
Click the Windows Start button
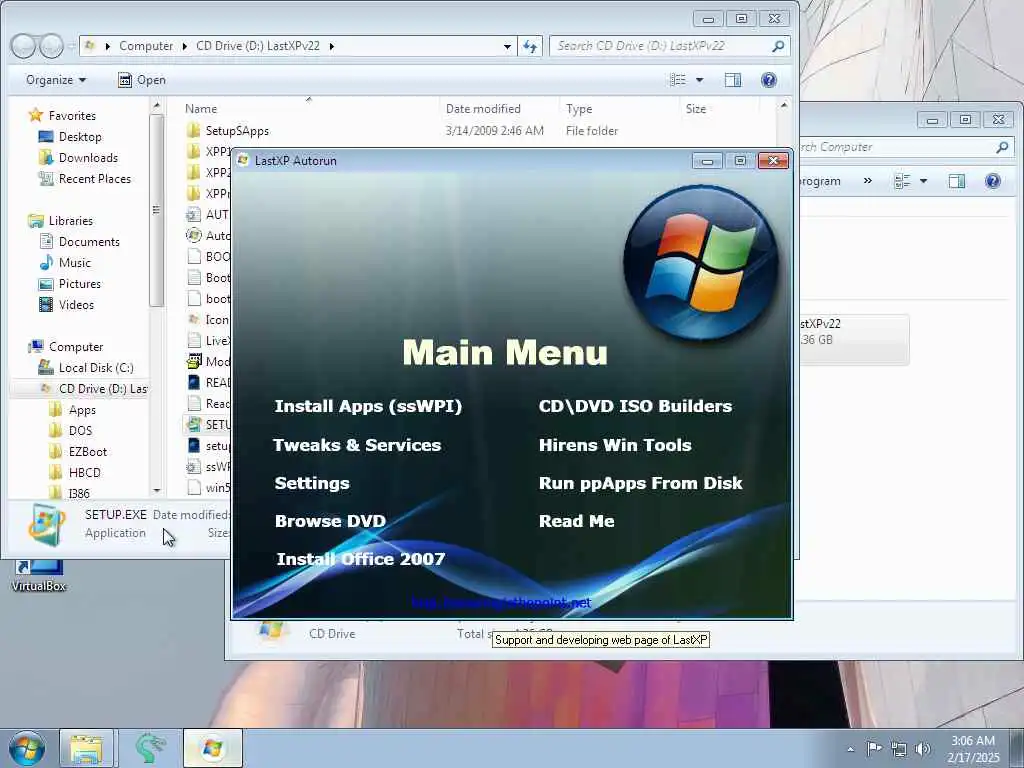click(27, 748)
